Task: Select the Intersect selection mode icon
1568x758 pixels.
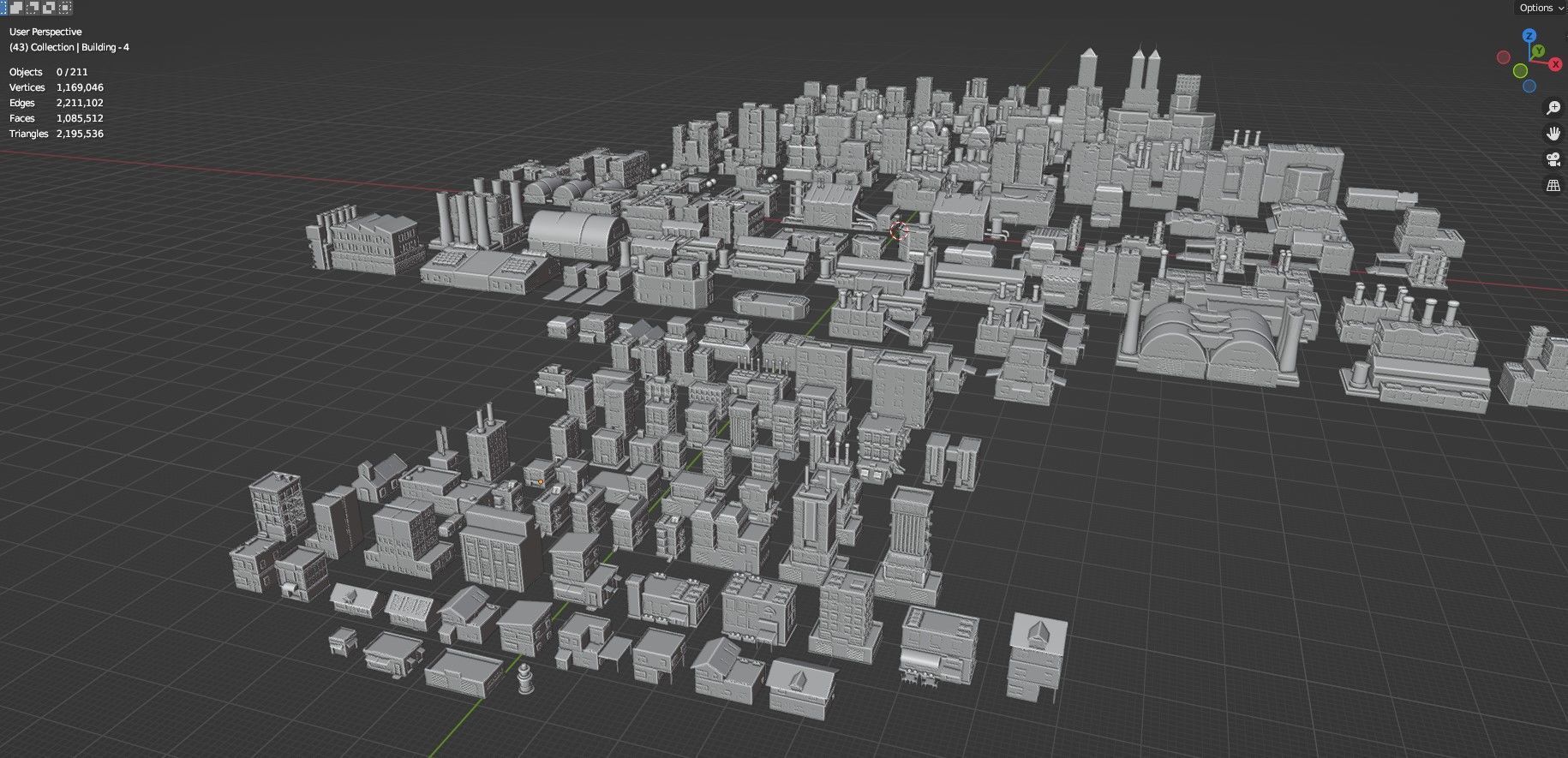Action: [65, 8]
